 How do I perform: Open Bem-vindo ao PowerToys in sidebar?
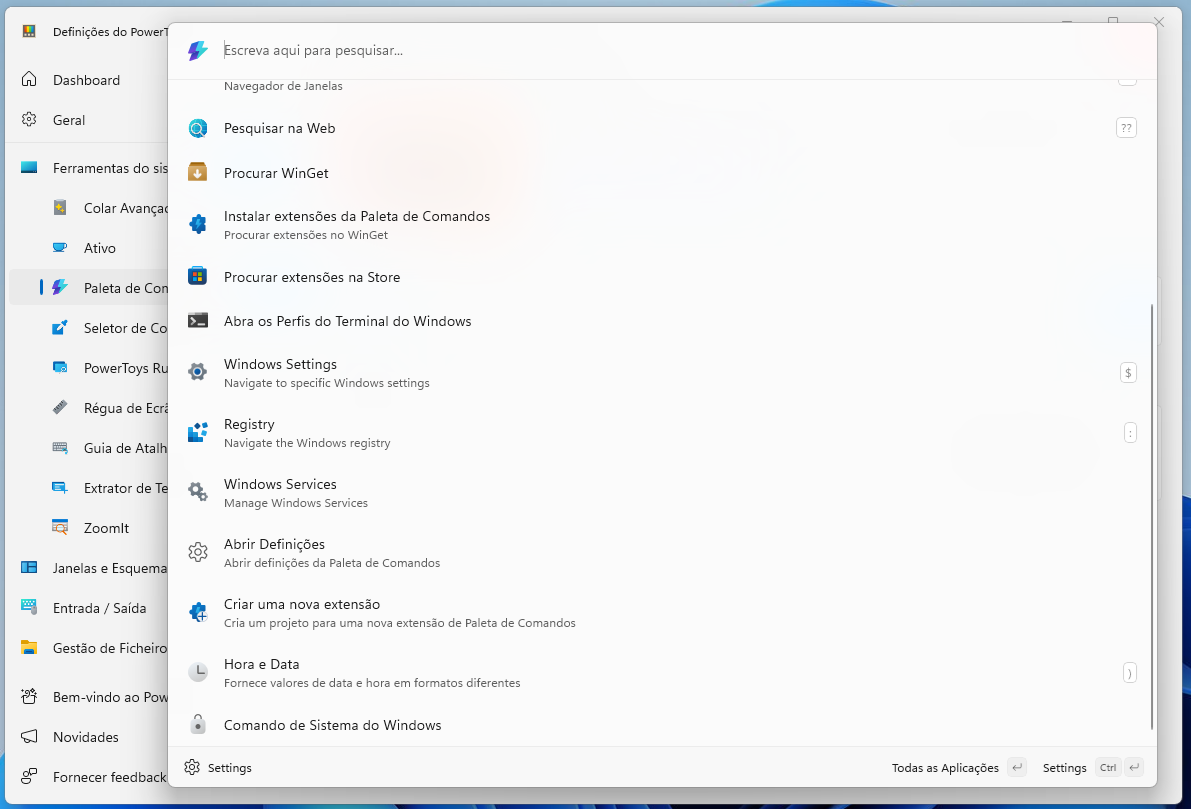[x=88, y=697]
